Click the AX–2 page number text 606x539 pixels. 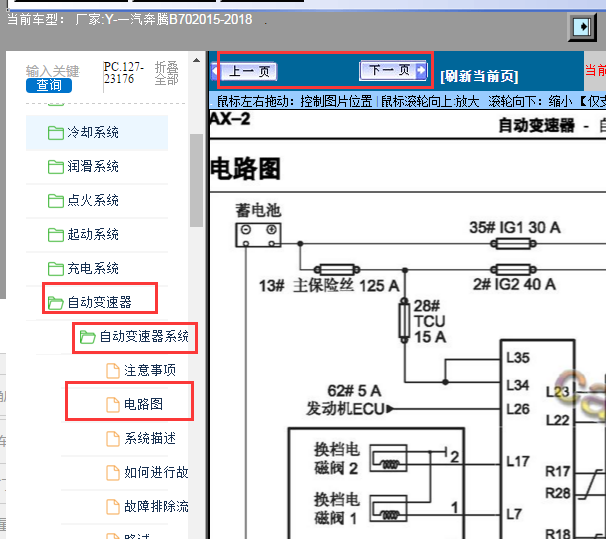point(230,119)
